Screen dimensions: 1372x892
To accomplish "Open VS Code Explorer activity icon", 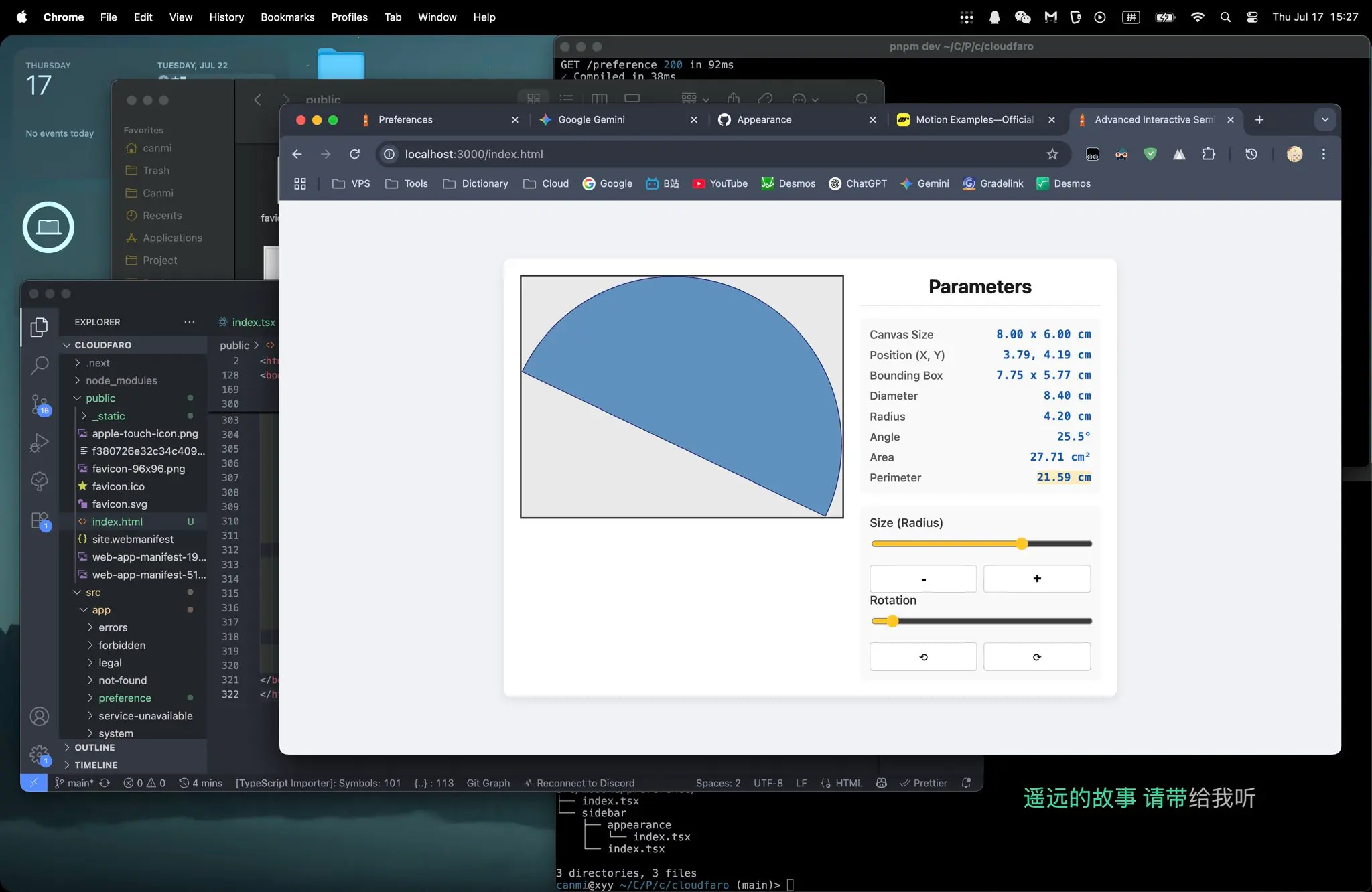I will (40, 327).
